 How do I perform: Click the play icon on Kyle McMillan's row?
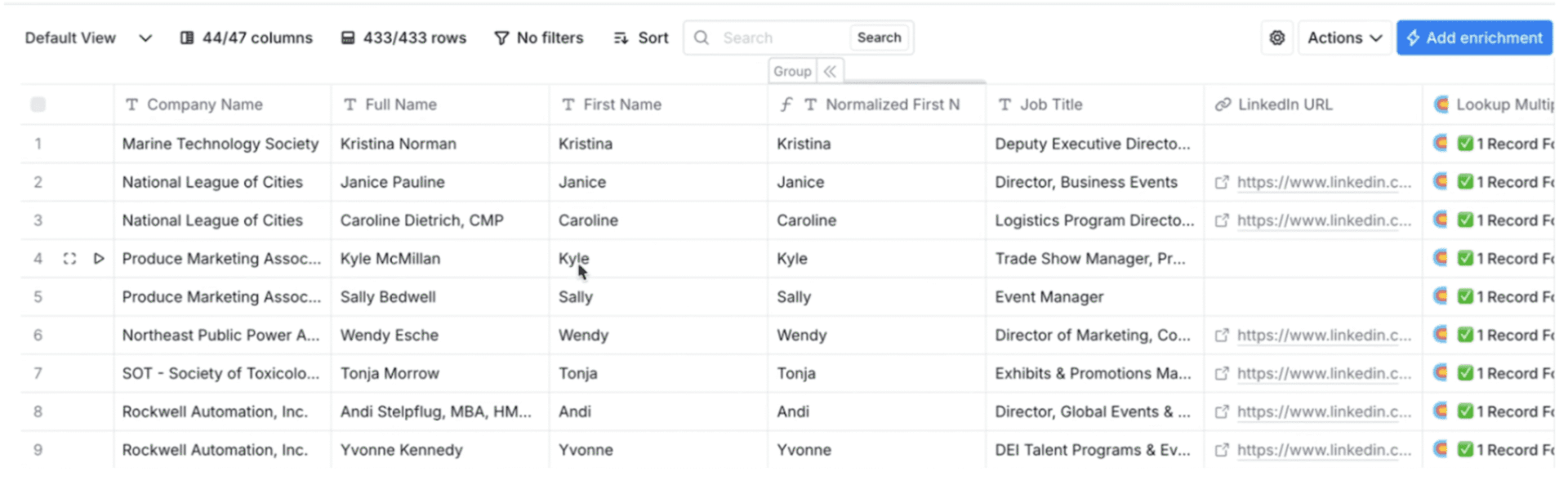(x=99, y=258)
